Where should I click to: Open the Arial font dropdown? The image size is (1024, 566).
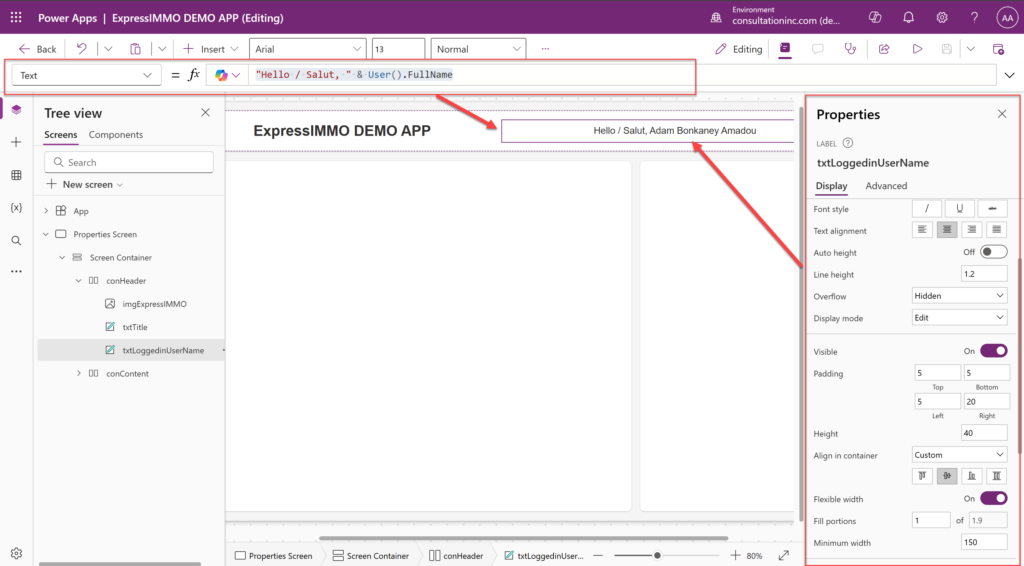307,49
